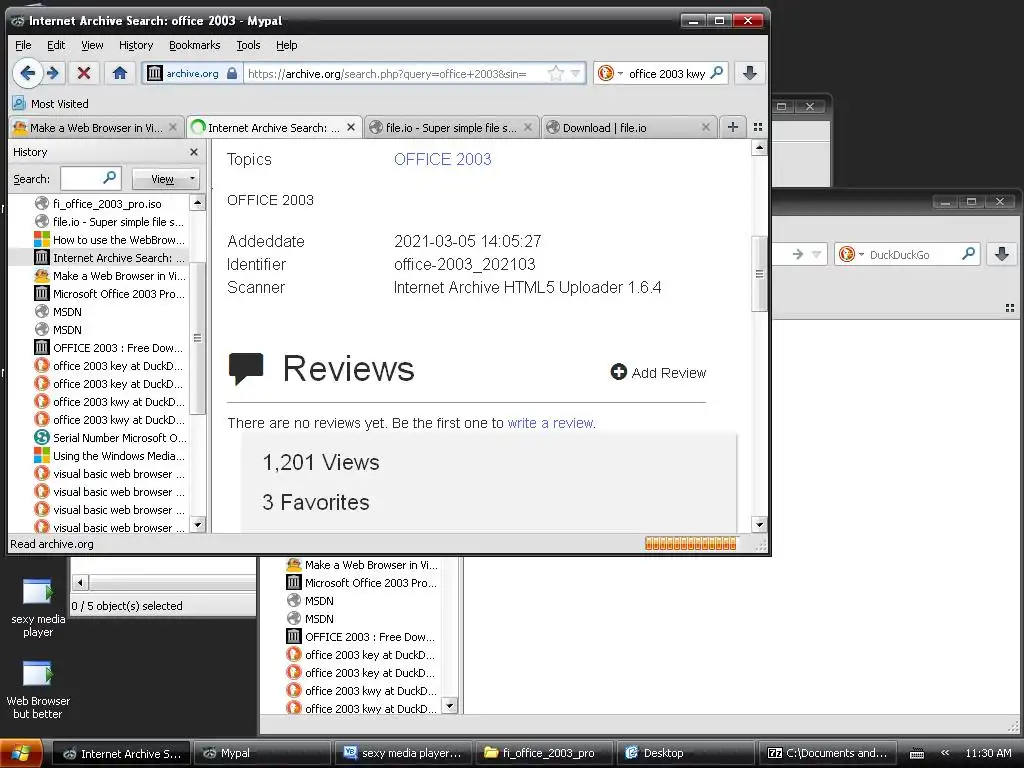This screenshot has height=768, width=1024.
Task: Open the DuckDuckGo search engine selector
Action: [x=610, y=73]
